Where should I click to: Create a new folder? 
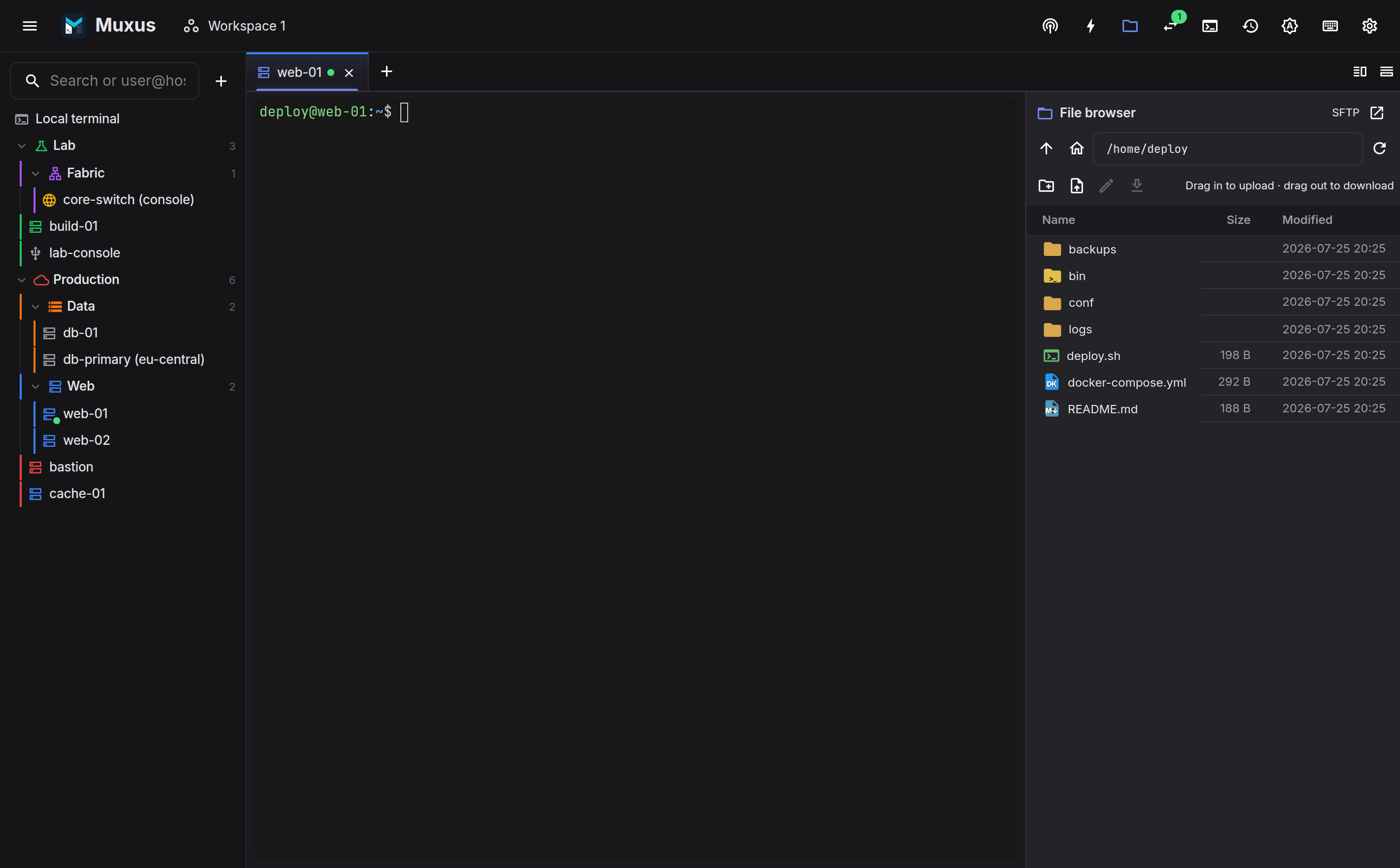[1046, 185]
